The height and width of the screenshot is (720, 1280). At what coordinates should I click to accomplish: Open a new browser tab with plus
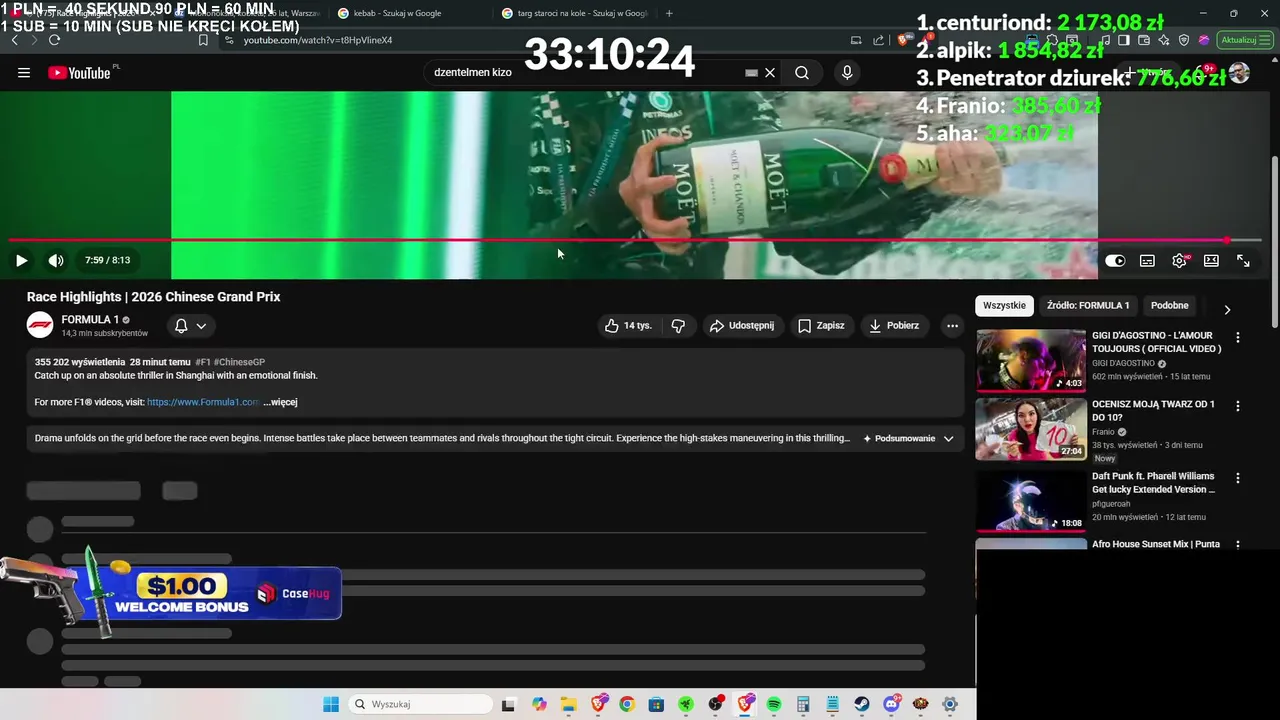(669, 13)
